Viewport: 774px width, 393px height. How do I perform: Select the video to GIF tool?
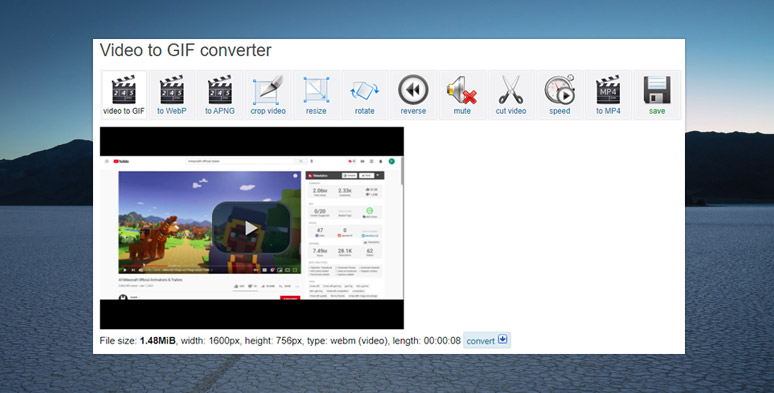pyautogui.click(x=124, y=95)
